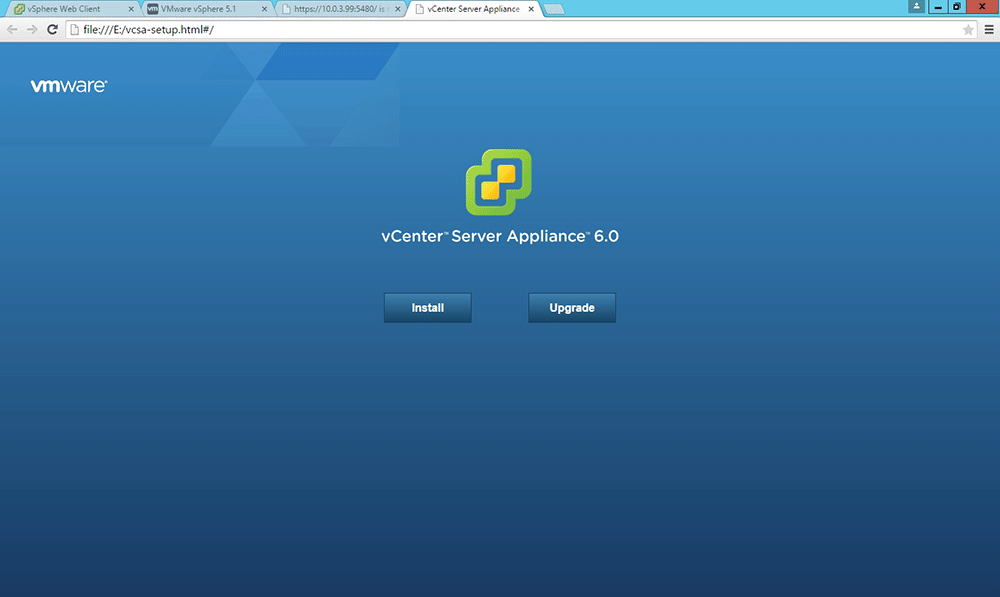Bookmark this page with the star icon
Viewport: 1000px width, 597px height.
[968, 29]
